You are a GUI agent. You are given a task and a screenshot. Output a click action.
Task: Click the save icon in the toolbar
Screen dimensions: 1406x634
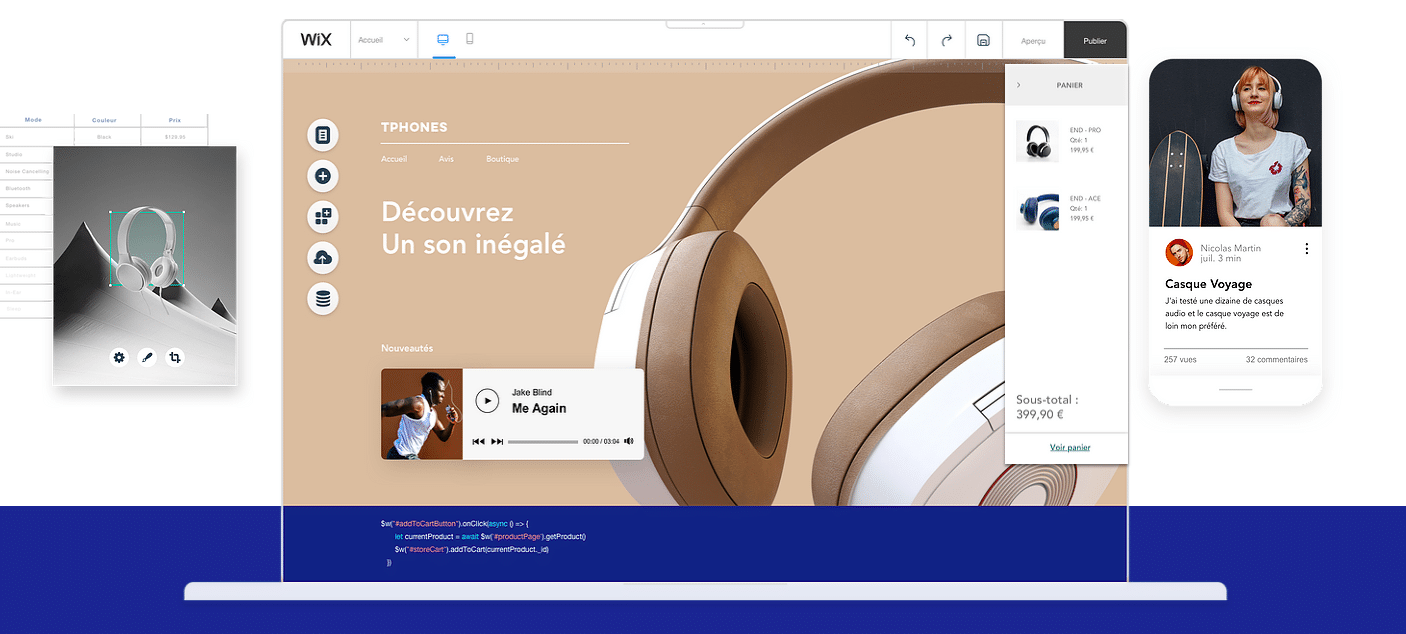(983, 39)
